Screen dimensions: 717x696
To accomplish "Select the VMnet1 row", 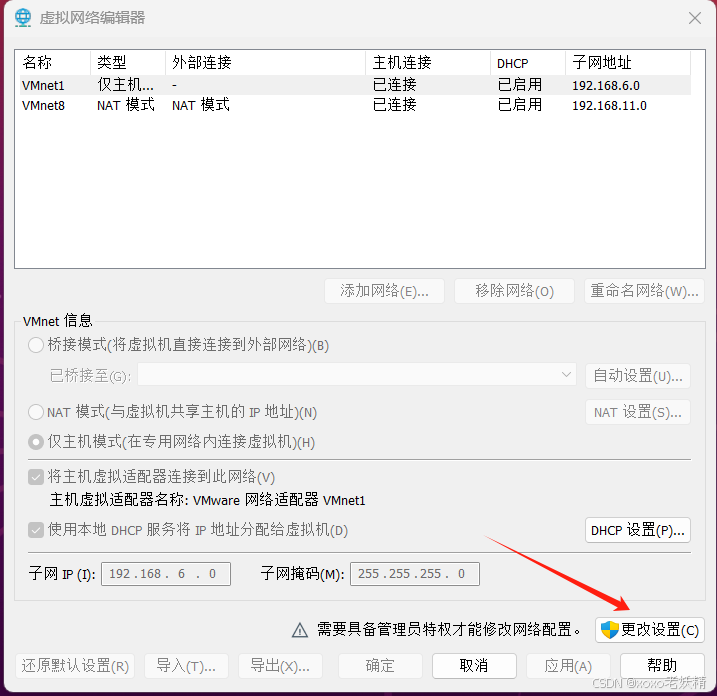I will [x=355, y=85].
